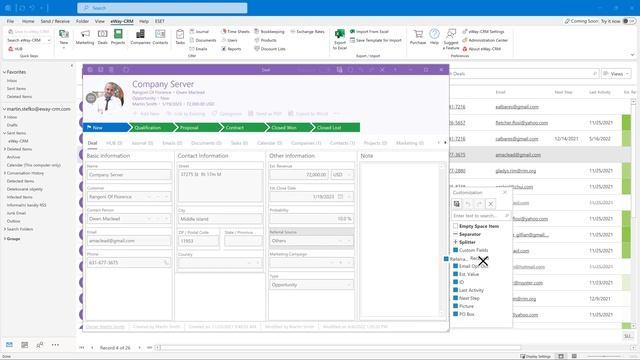Viewport: 640px width, 360px height.
Task: Open the Tasks module in the ribbon
Action: pyautogui.click(x=180, y=37)
